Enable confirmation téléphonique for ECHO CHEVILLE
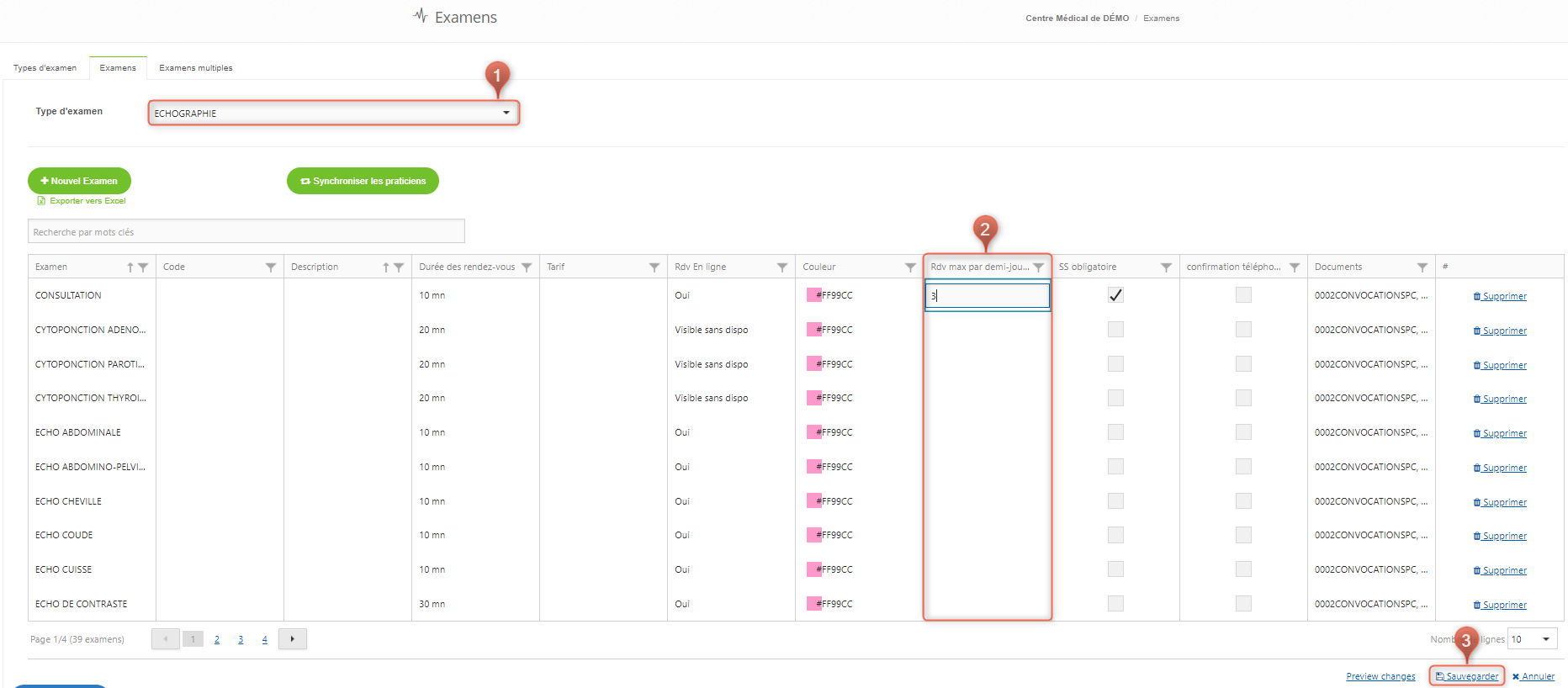The image size is (1568, 688). [x=1243, y=501]
